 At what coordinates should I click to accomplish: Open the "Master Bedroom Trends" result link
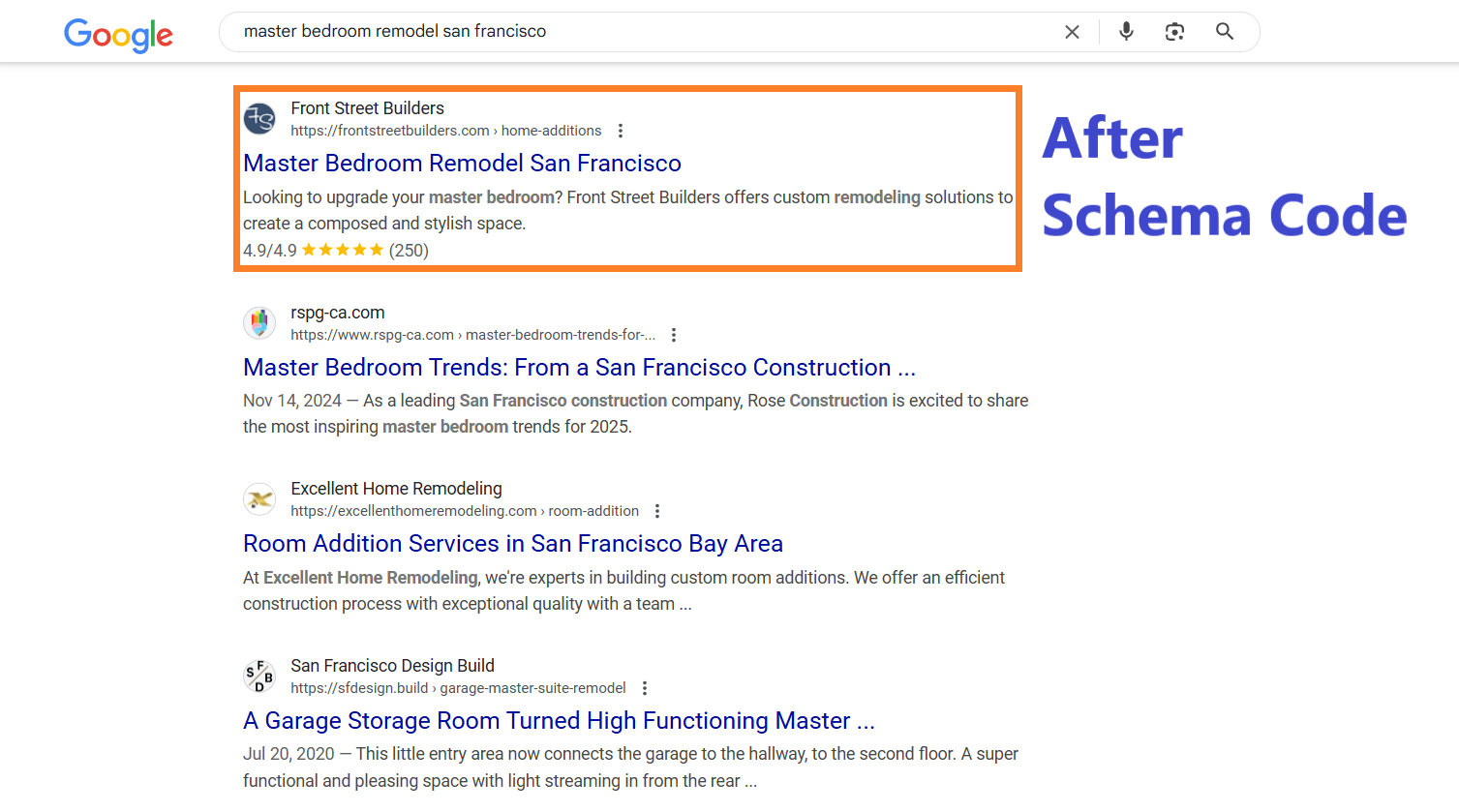click(x=578, y=368)
